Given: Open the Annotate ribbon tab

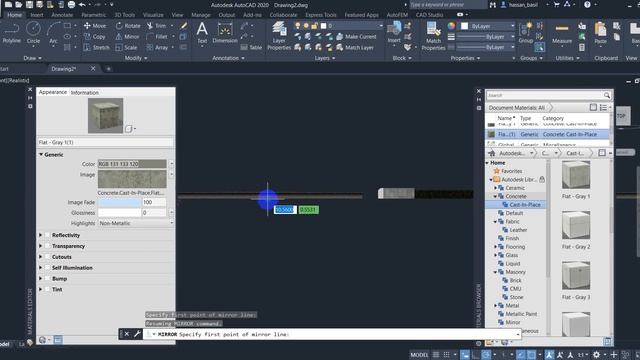Looking at the screenshot, I should 62,15.
